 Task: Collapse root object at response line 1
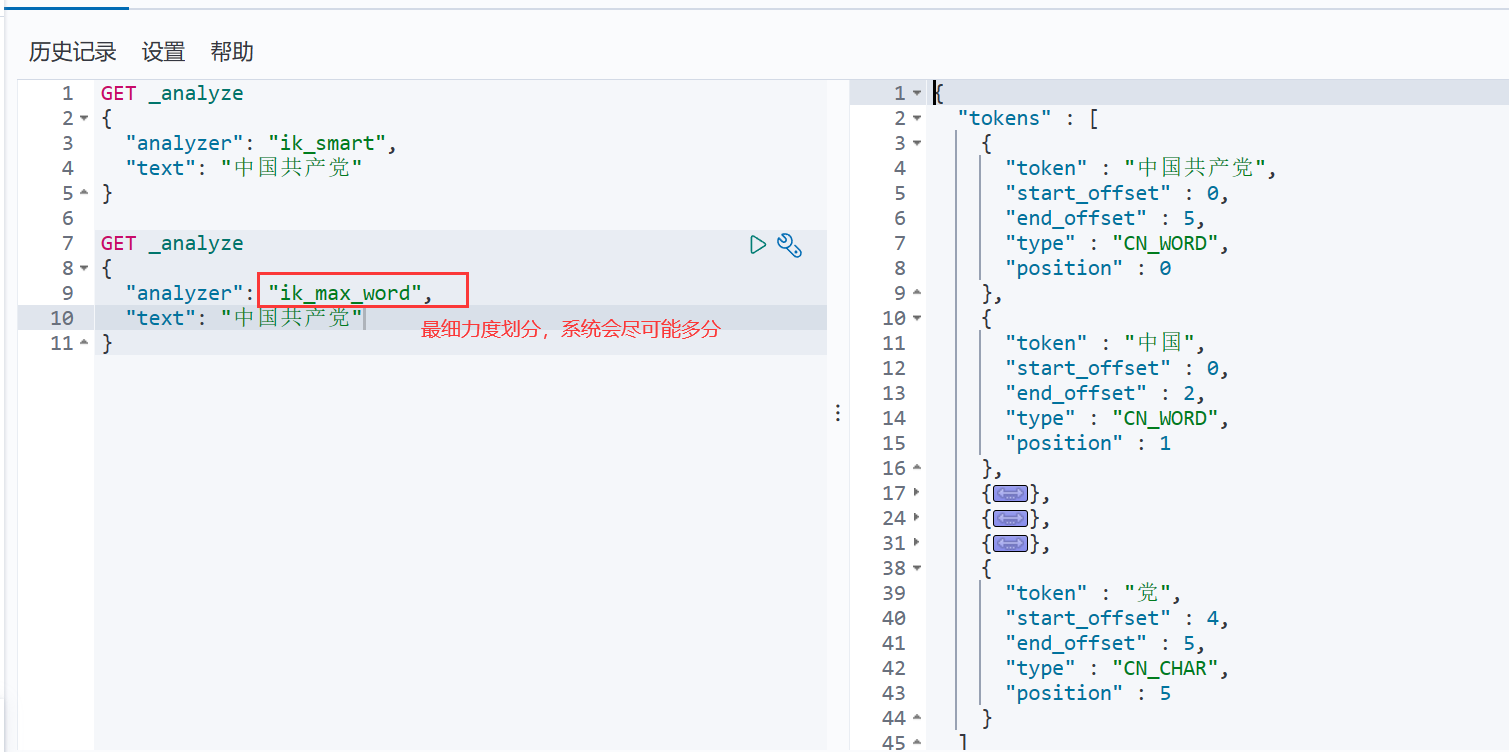917,94
